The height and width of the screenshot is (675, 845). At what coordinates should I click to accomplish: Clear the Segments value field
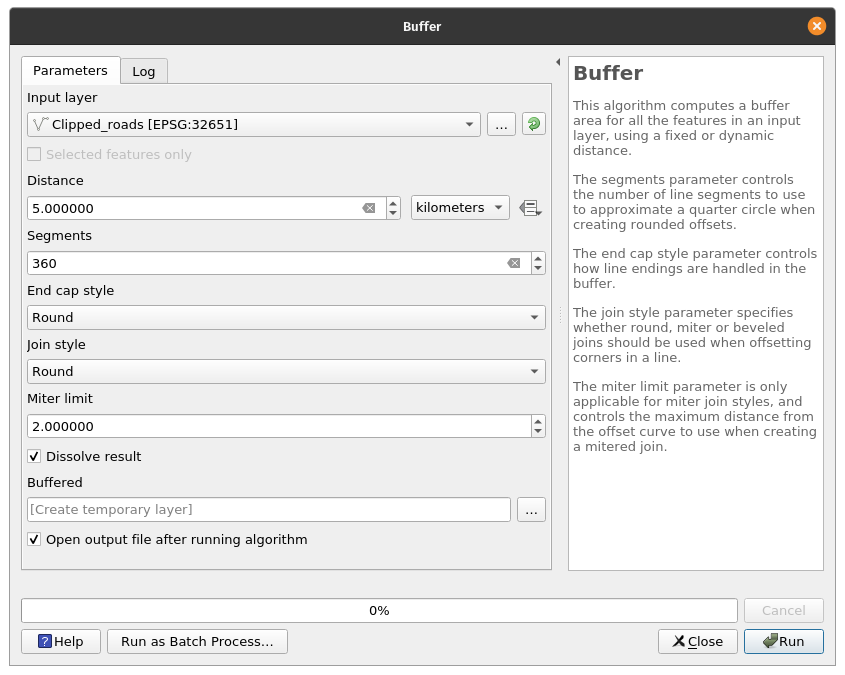click(x=513, y=263)
